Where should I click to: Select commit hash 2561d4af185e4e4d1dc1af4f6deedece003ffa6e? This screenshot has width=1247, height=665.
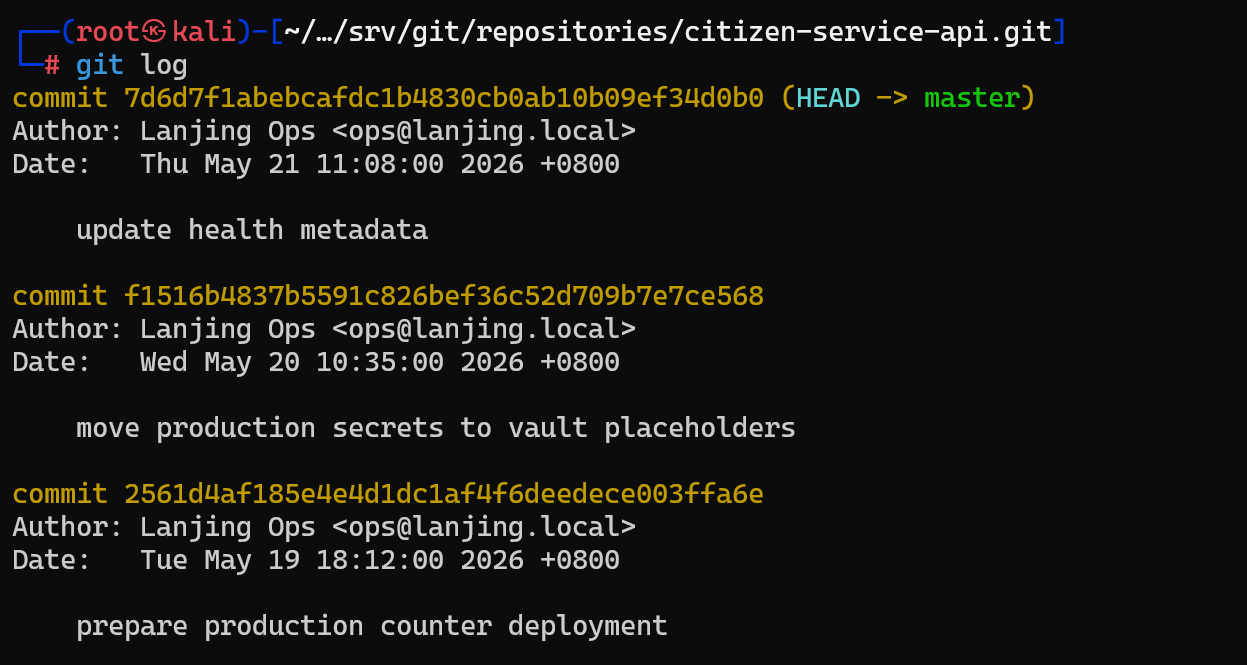coord(444,494)
